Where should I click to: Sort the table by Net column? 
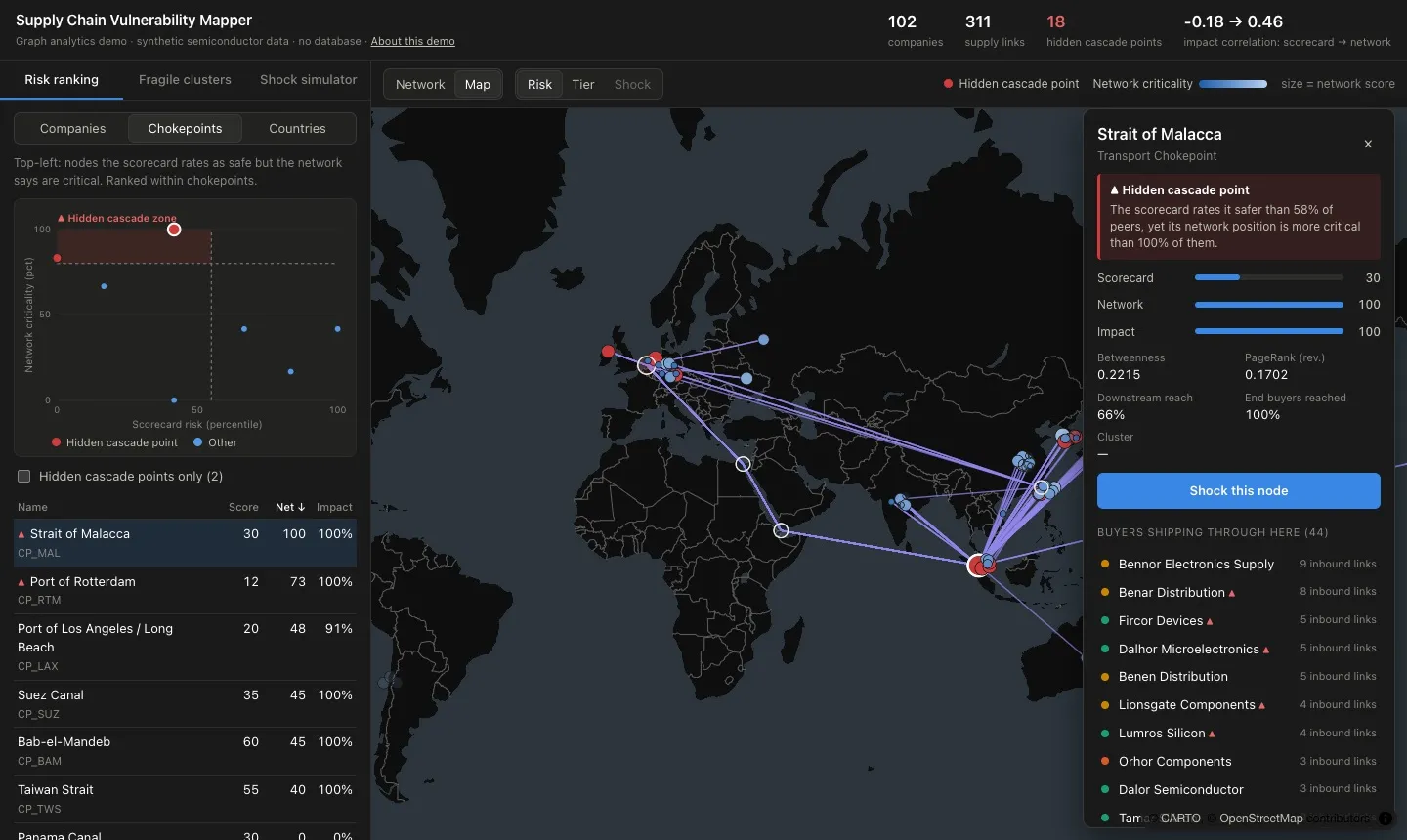(x=290, y=508)
